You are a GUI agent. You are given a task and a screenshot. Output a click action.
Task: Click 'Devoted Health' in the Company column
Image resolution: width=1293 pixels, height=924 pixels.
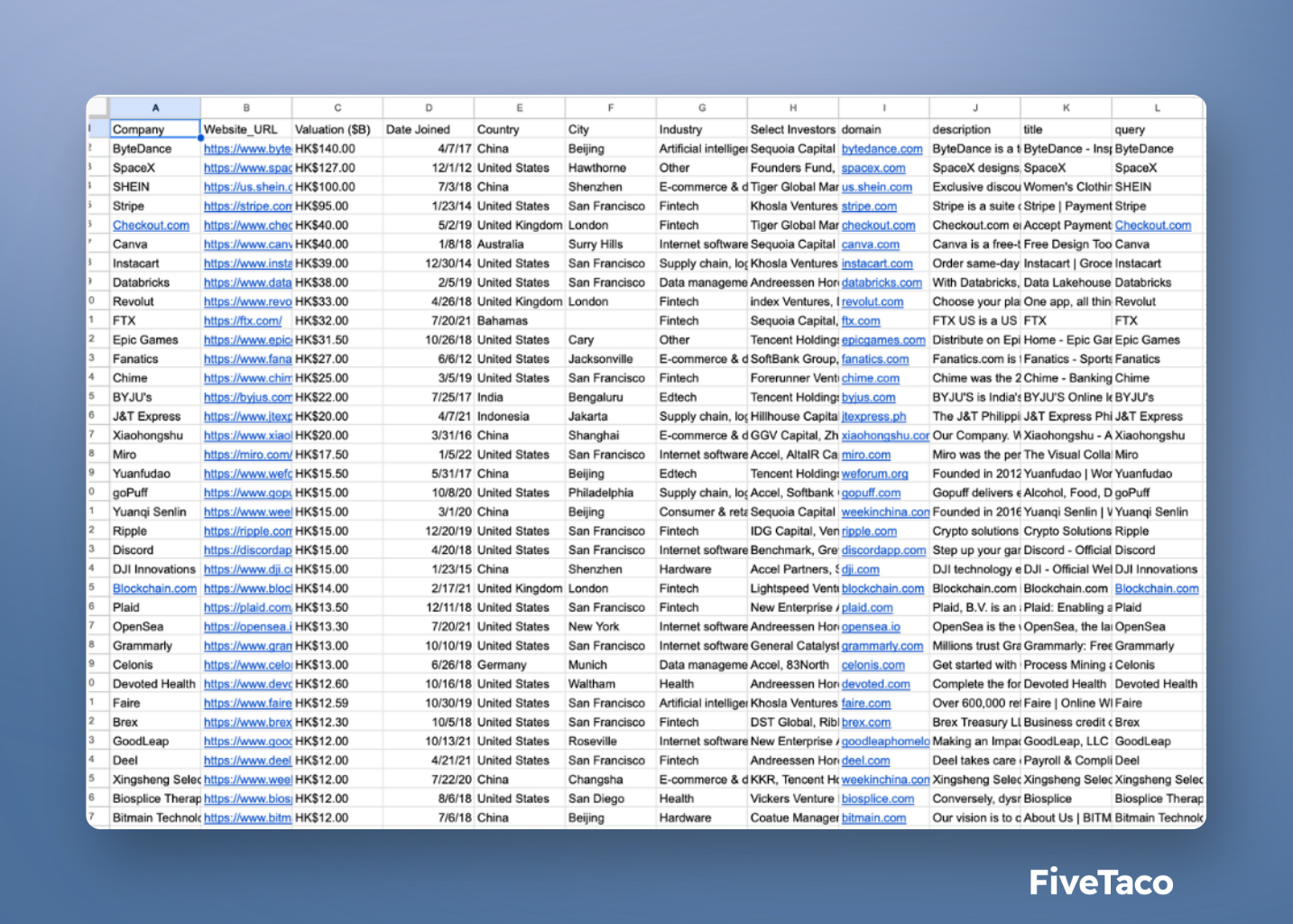[x=155, y=684]
